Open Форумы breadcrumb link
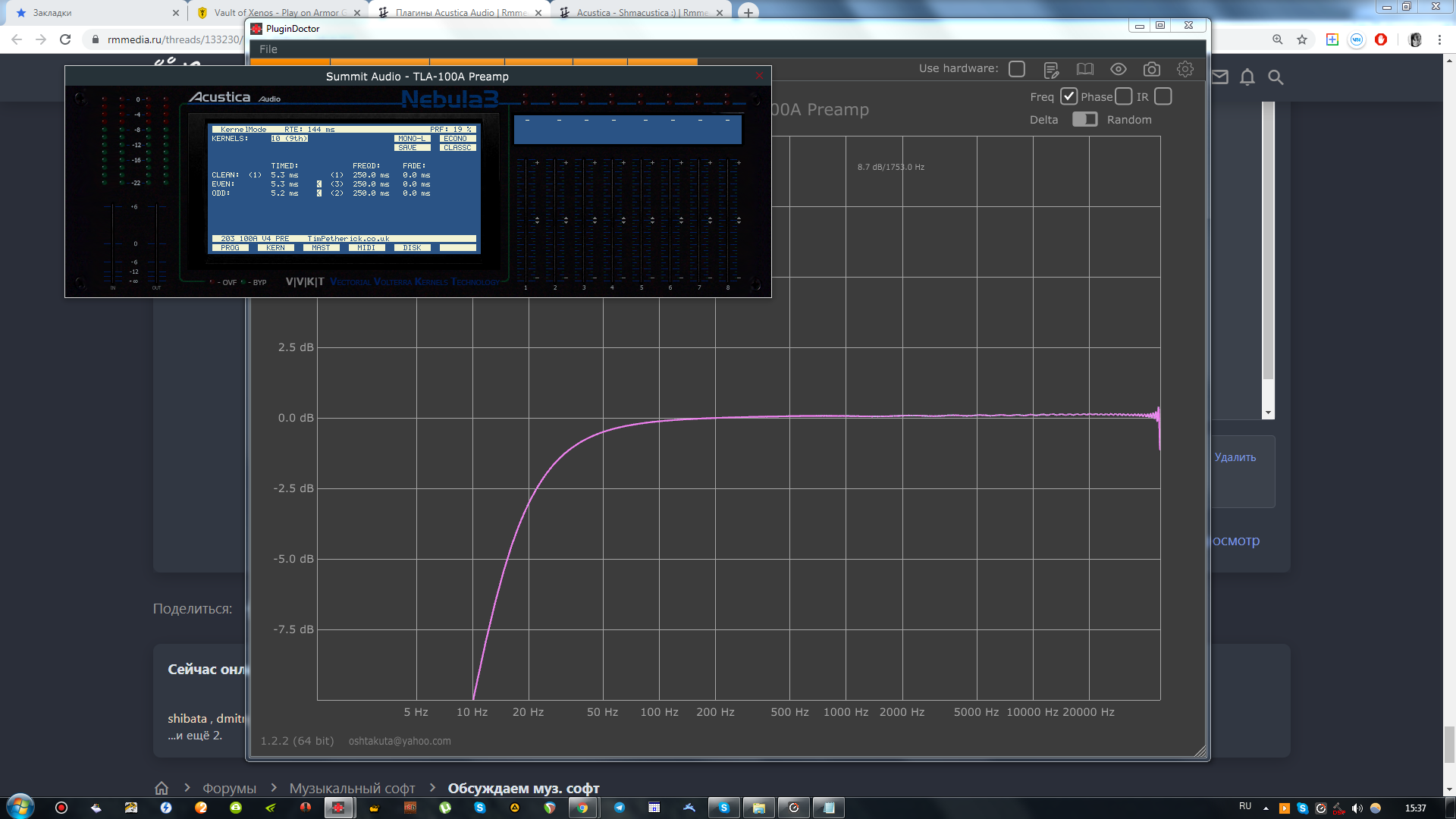This screenshot has height=819, width=1456. [x=229, y=789]
